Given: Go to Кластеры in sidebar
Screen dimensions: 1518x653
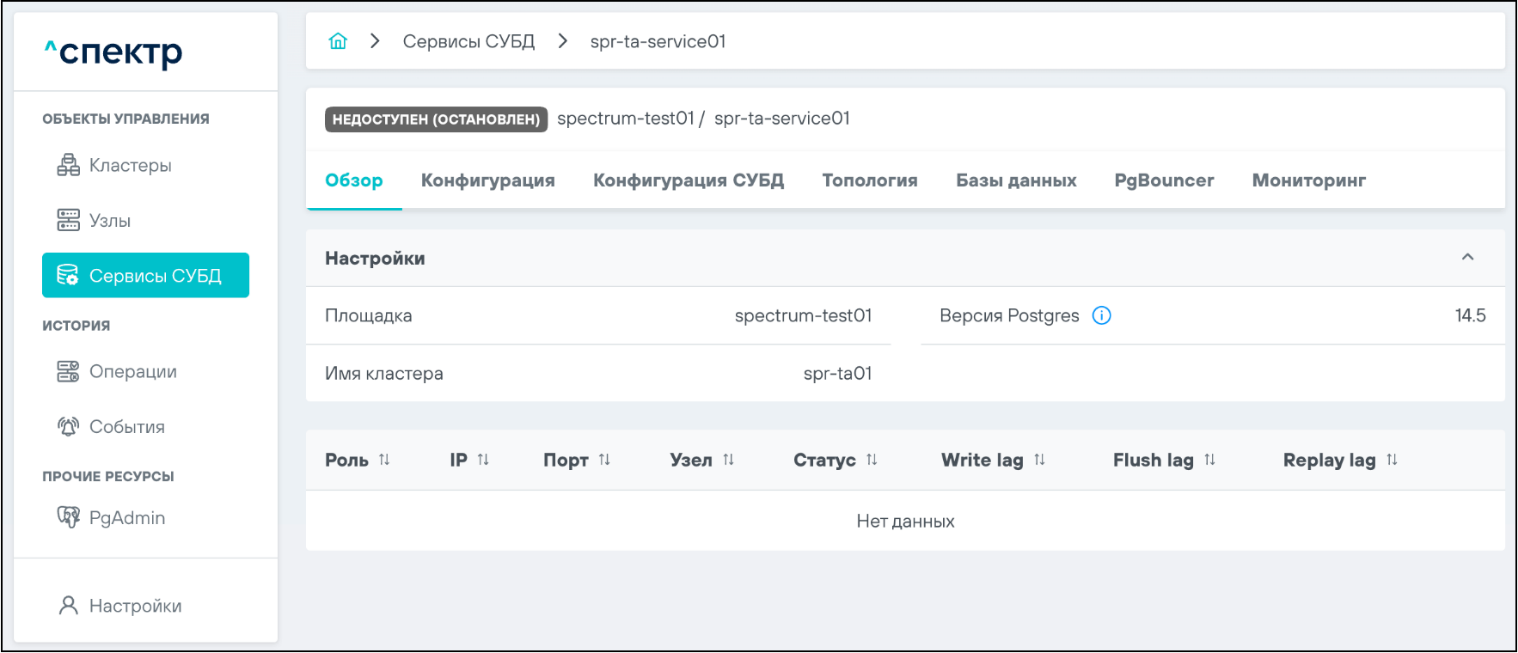Looking at the screenshot, I should point(130,166).
